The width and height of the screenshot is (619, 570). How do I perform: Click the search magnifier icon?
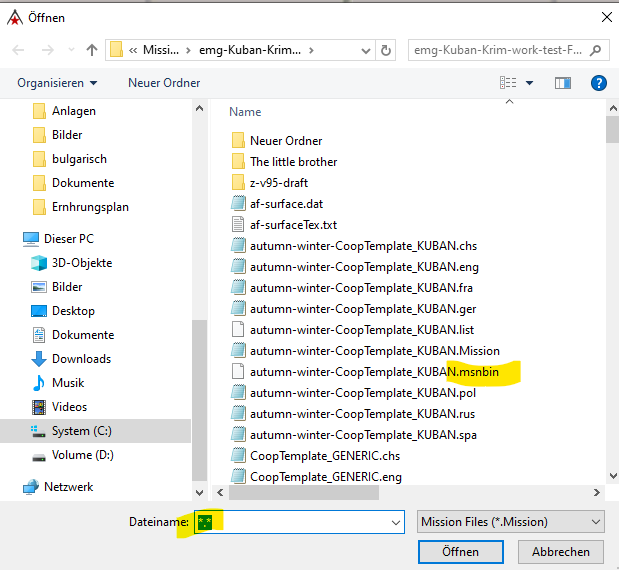click(595, 50)
